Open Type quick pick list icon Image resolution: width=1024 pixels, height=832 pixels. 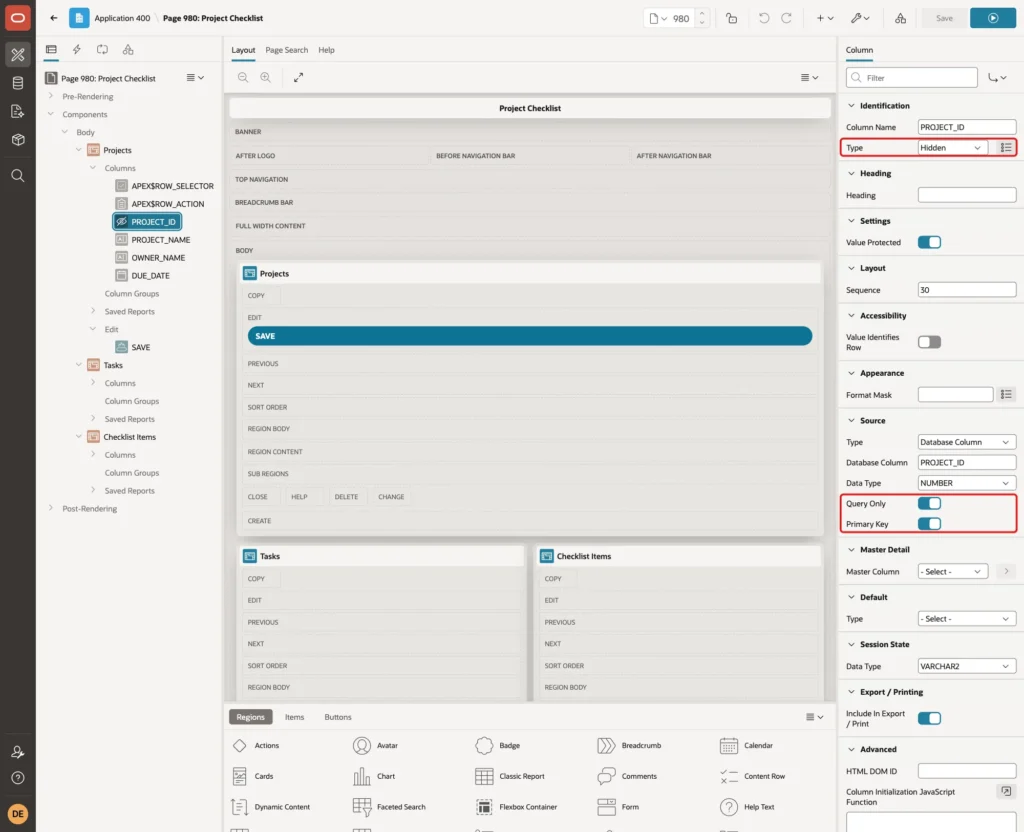click(1006, 148)
